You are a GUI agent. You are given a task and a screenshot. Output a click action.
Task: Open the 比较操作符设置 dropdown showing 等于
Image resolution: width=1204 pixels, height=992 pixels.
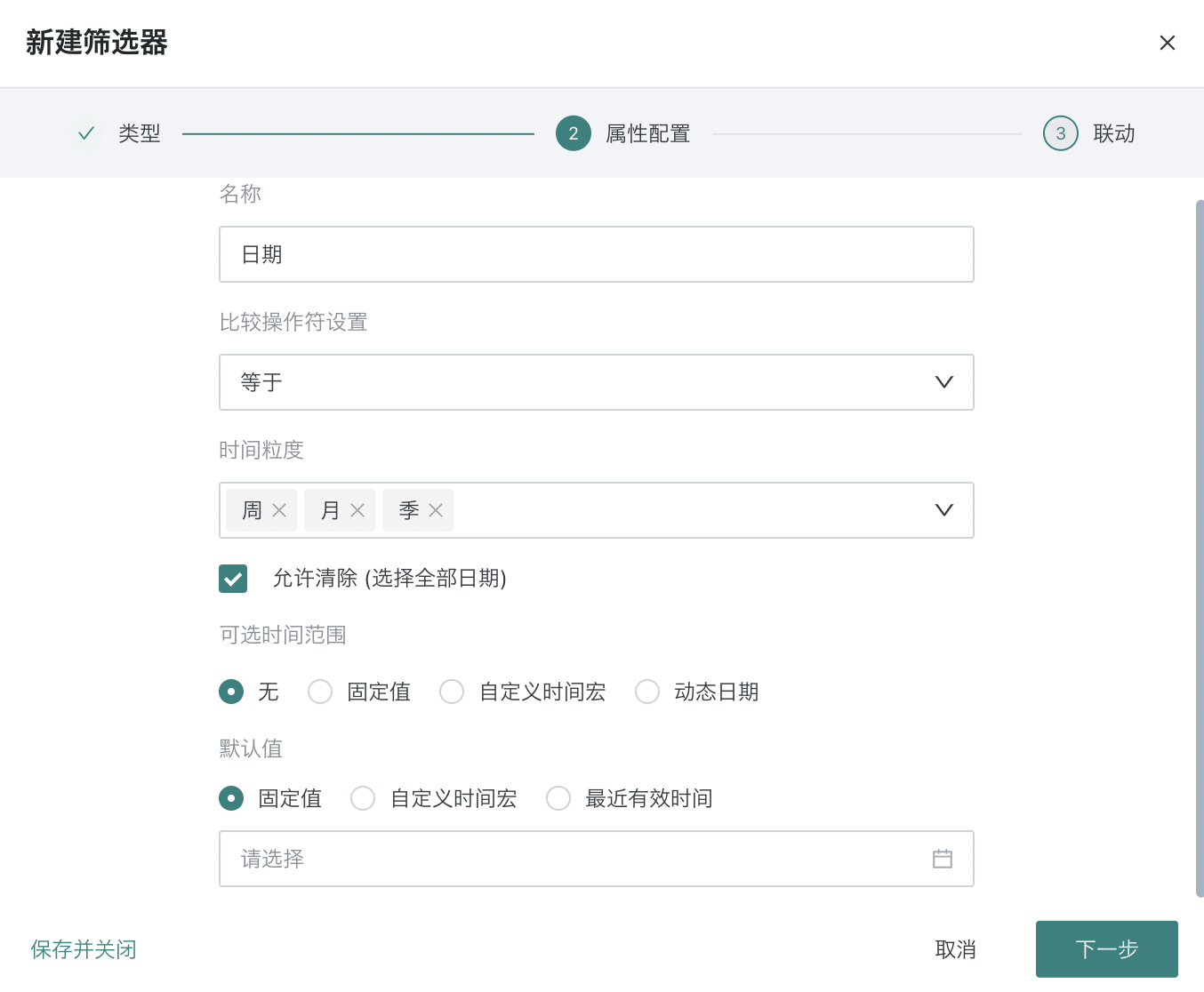[597, 382]
